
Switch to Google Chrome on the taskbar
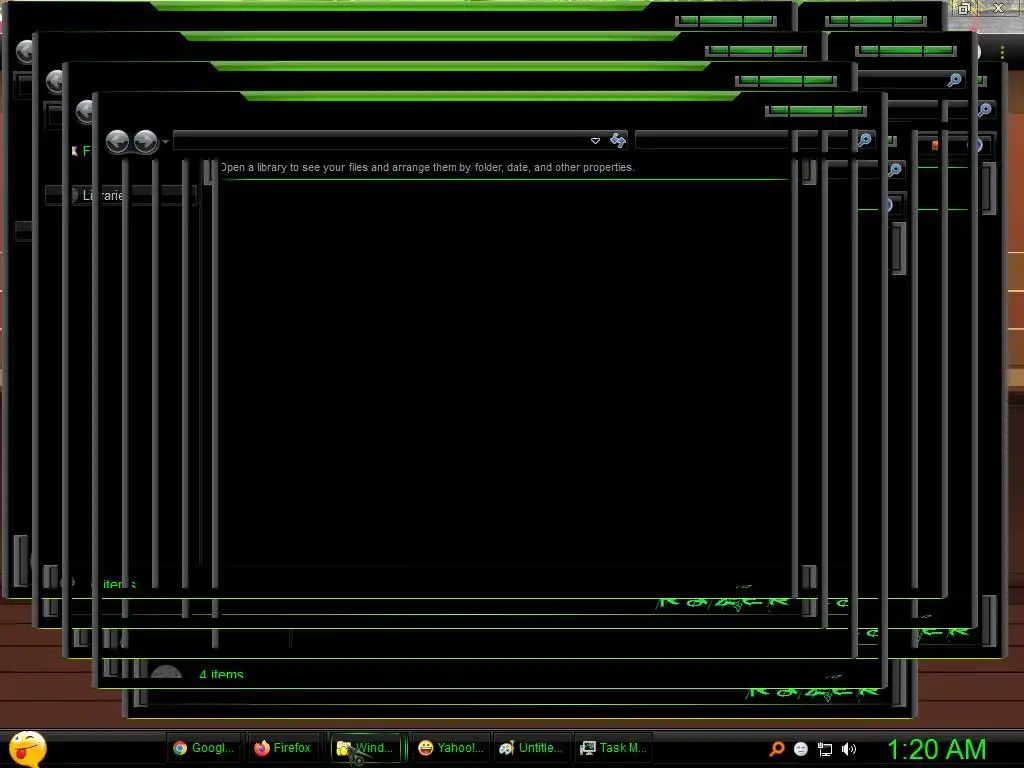pos(204,748)
